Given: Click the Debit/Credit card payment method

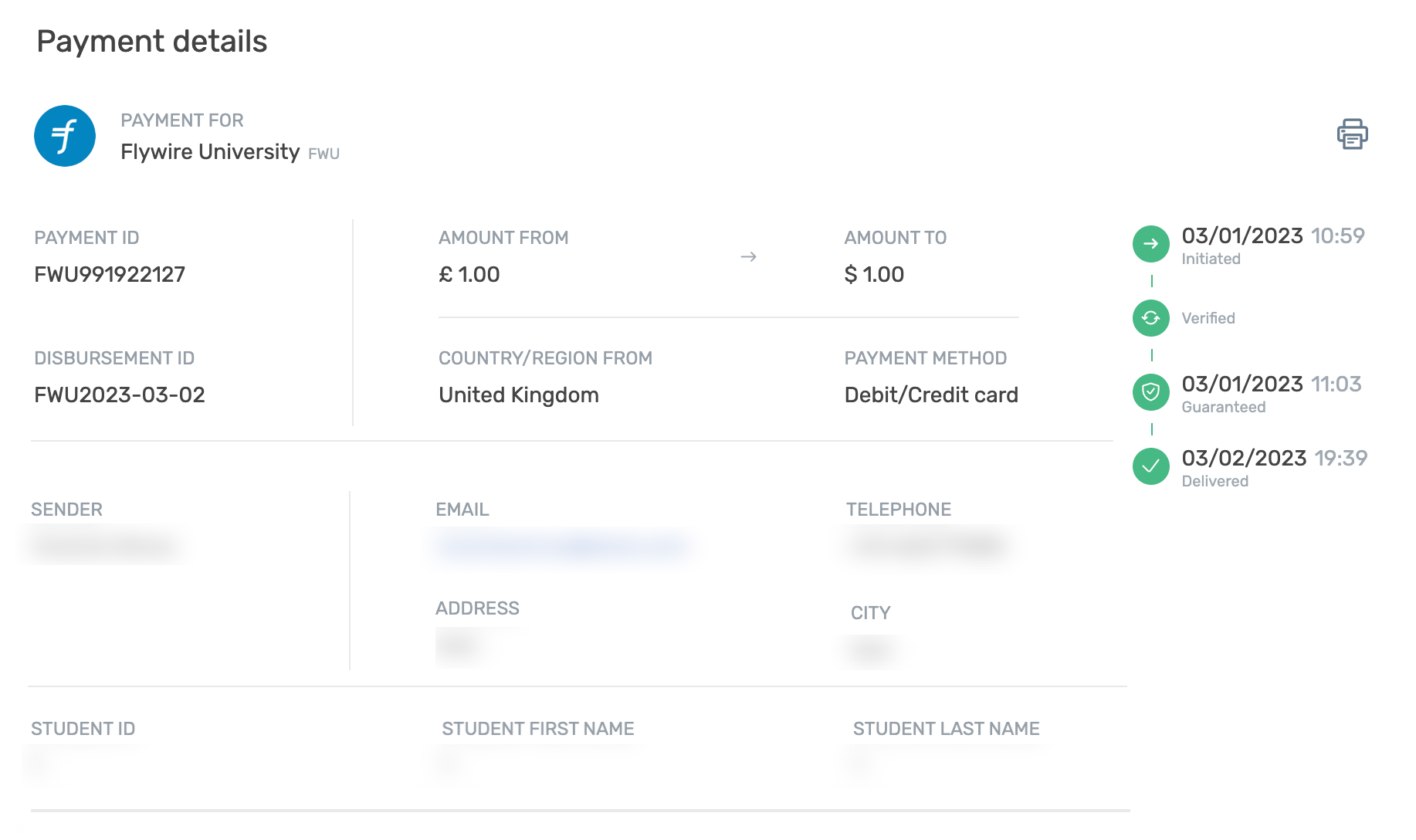Looking at the screenshot, I should [x=931, y=395].
